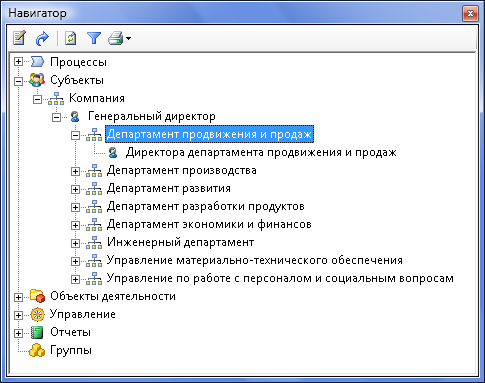Refresh the navigator tree
The width and height of the screenshot is (485, 383).
(71, 38)
